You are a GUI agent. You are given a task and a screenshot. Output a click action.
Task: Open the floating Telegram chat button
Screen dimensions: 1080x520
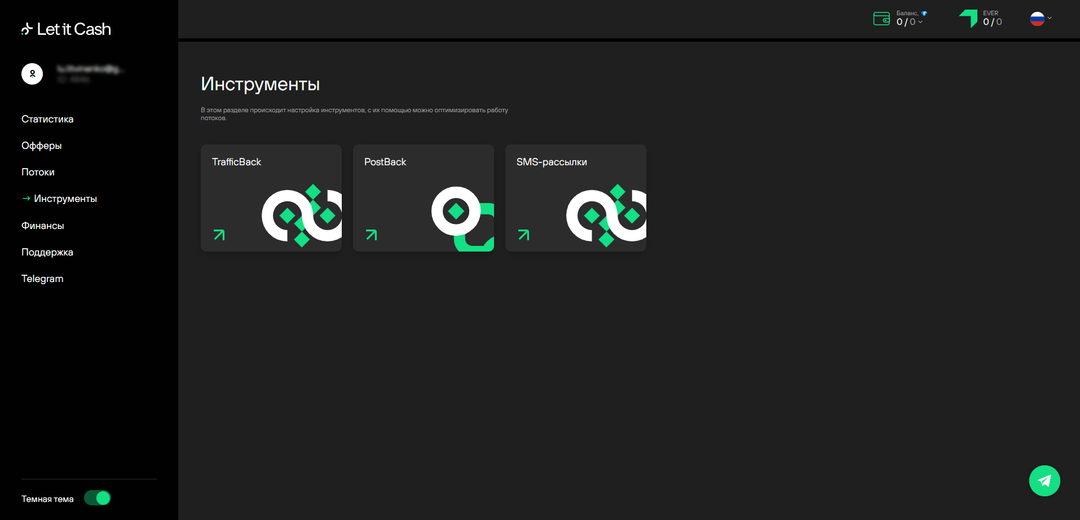pos(1044,481)
